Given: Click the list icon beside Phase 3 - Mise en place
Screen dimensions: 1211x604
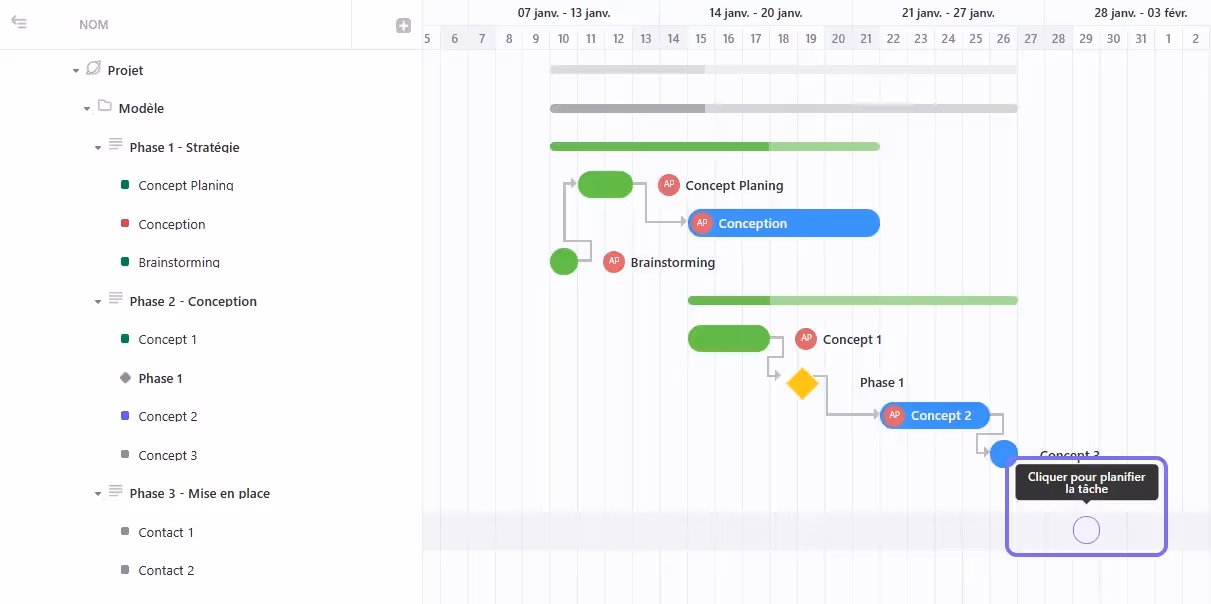Looking at the screenshot, I should pos(116,491).
